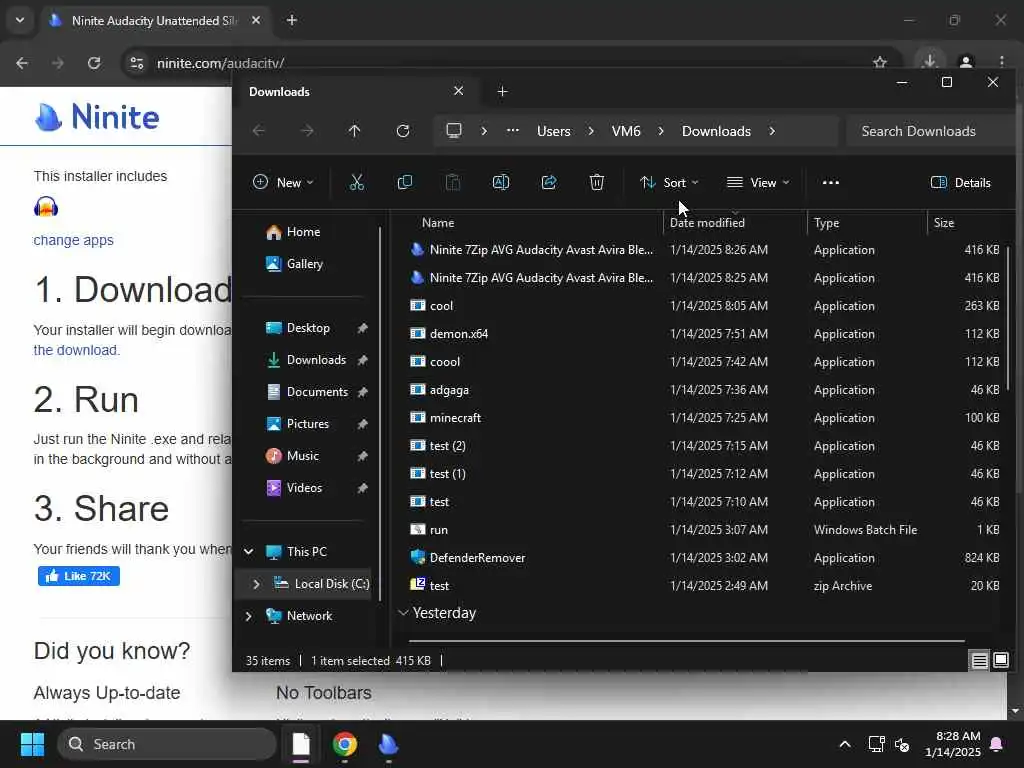
Task: Sort by the Date modified column header
Action: pyautogui.click(x=735, y=223)
